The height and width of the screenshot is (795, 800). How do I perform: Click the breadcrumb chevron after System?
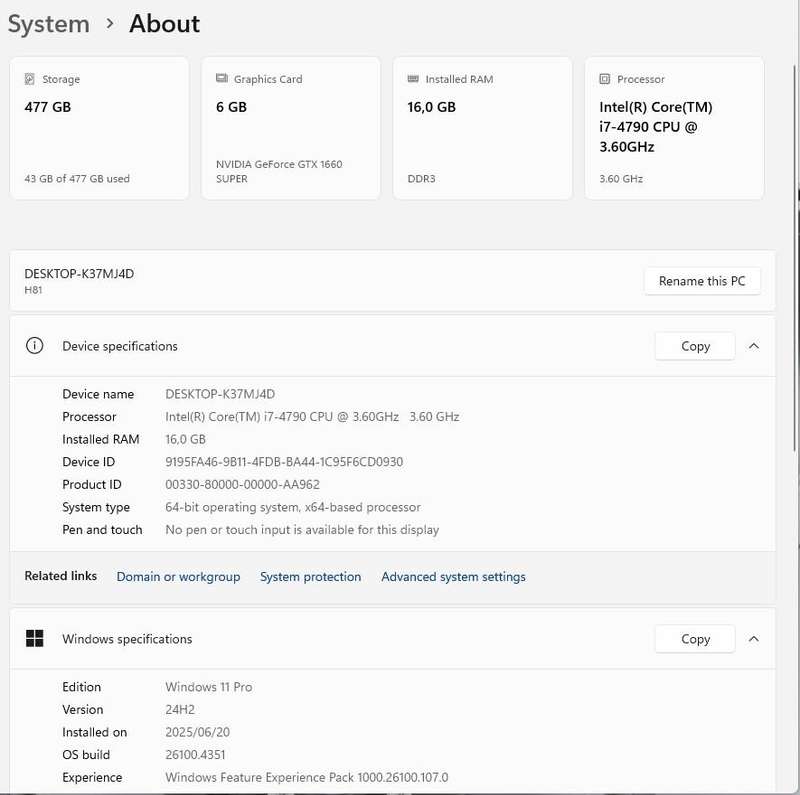tap(109, 23)
